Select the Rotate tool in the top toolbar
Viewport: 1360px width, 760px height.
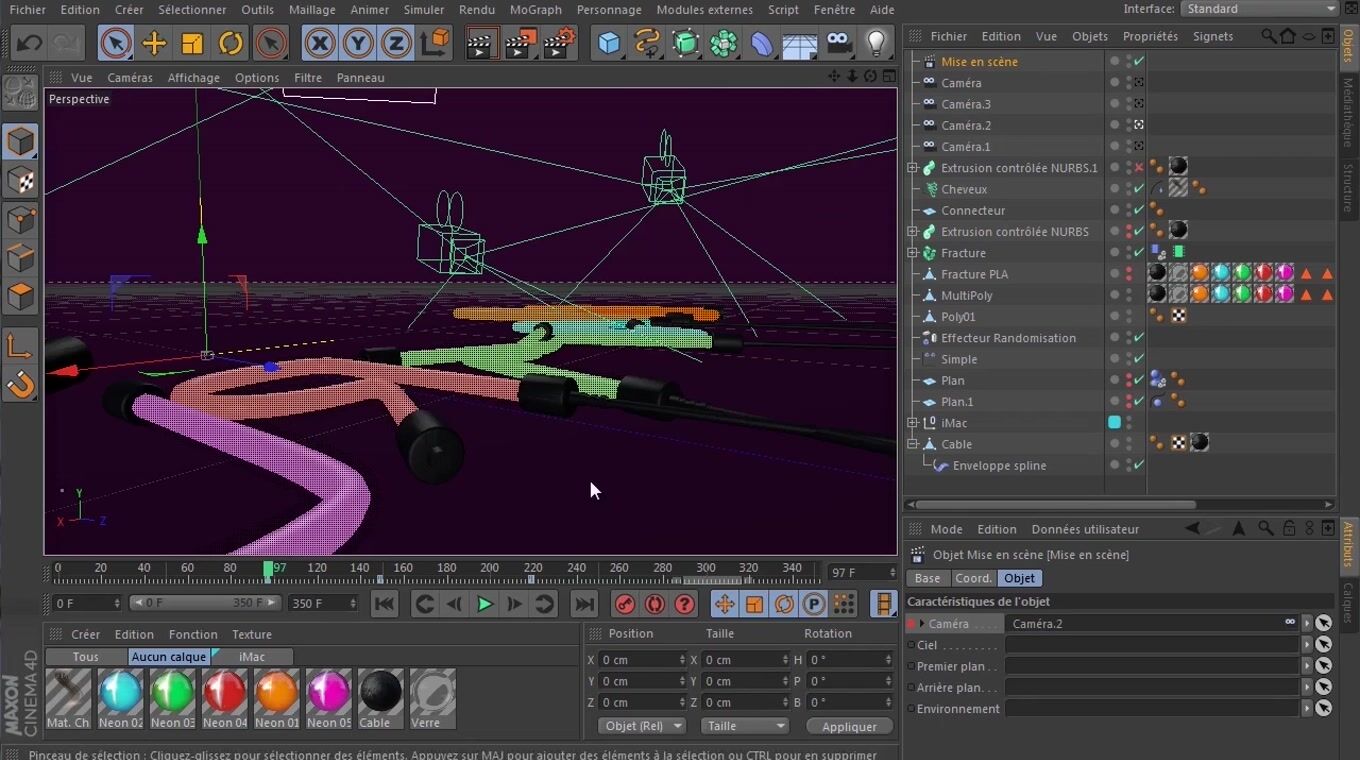click(x=231, y=43)
